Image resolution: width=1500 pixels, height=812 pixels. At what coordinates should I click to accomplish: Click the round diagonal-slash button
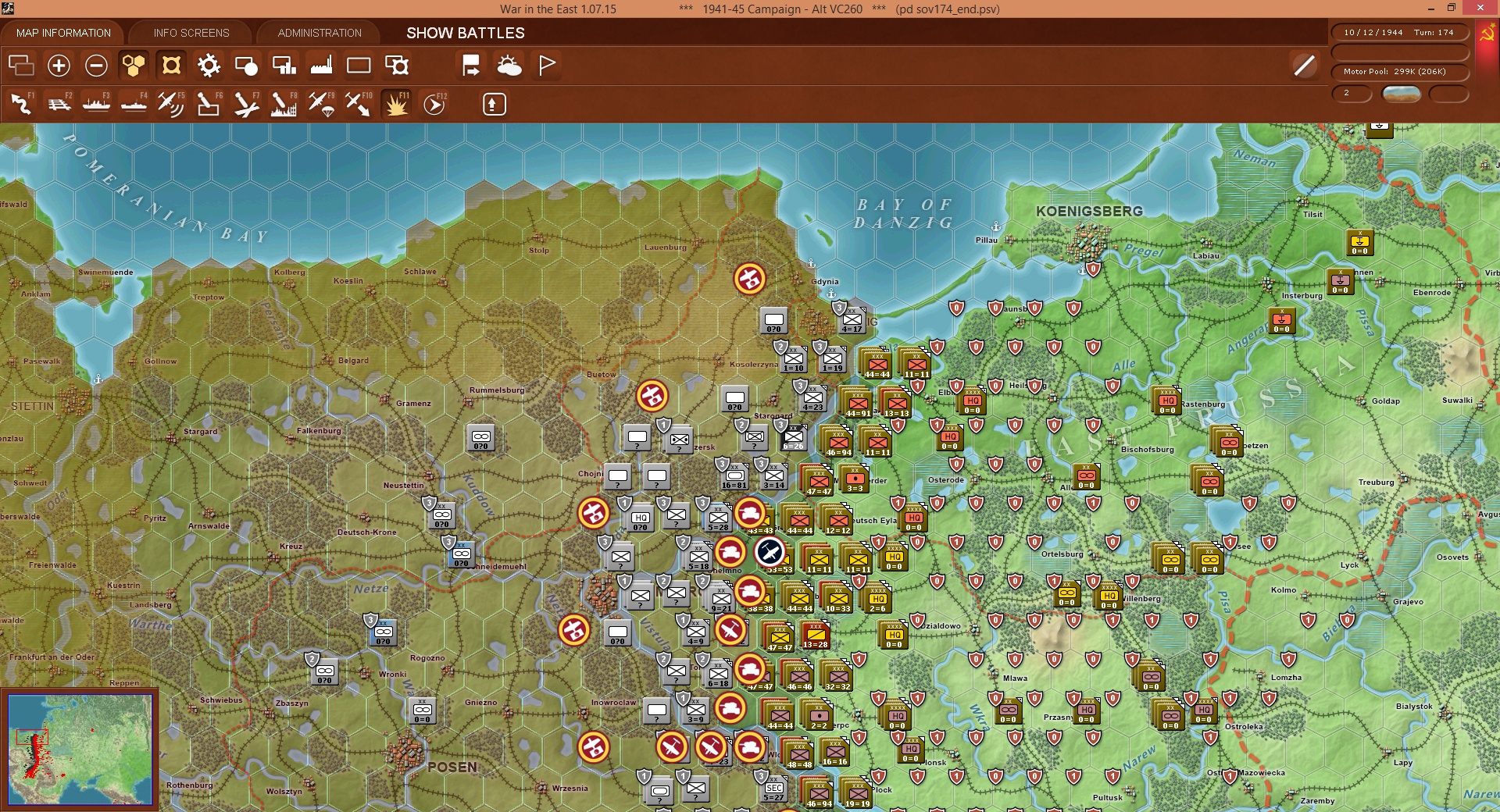(x=1304, y=66)
